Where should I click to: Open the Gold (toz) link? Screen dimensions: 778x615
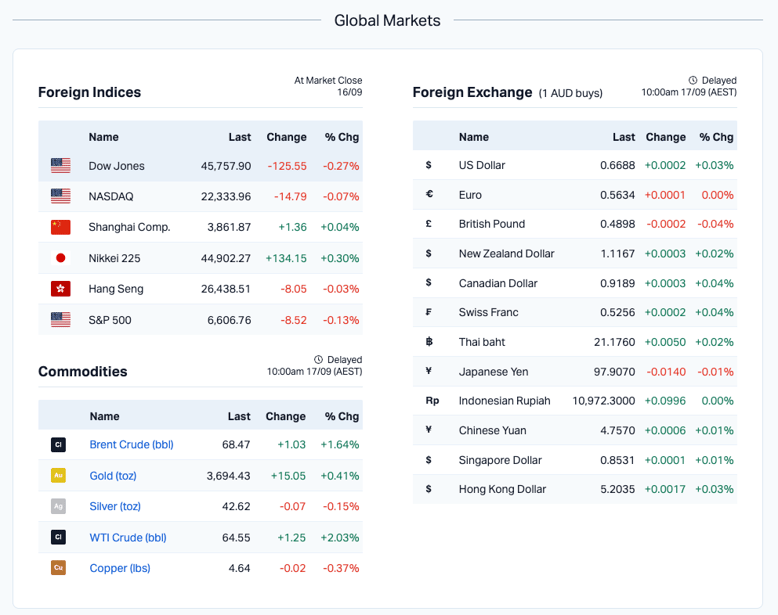point(113,476)
